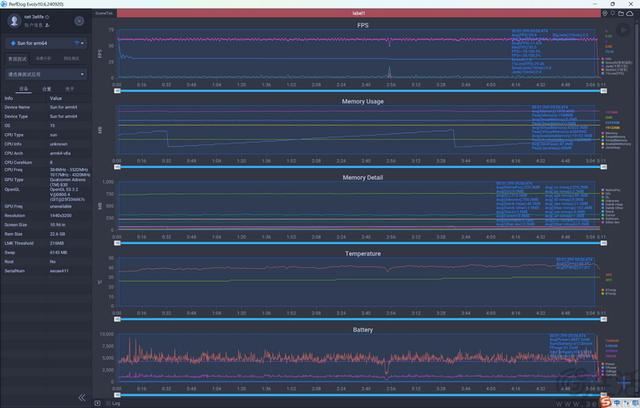Collapse the left sidebar with double chevron

pyautogui.click(x=82, y=397)
